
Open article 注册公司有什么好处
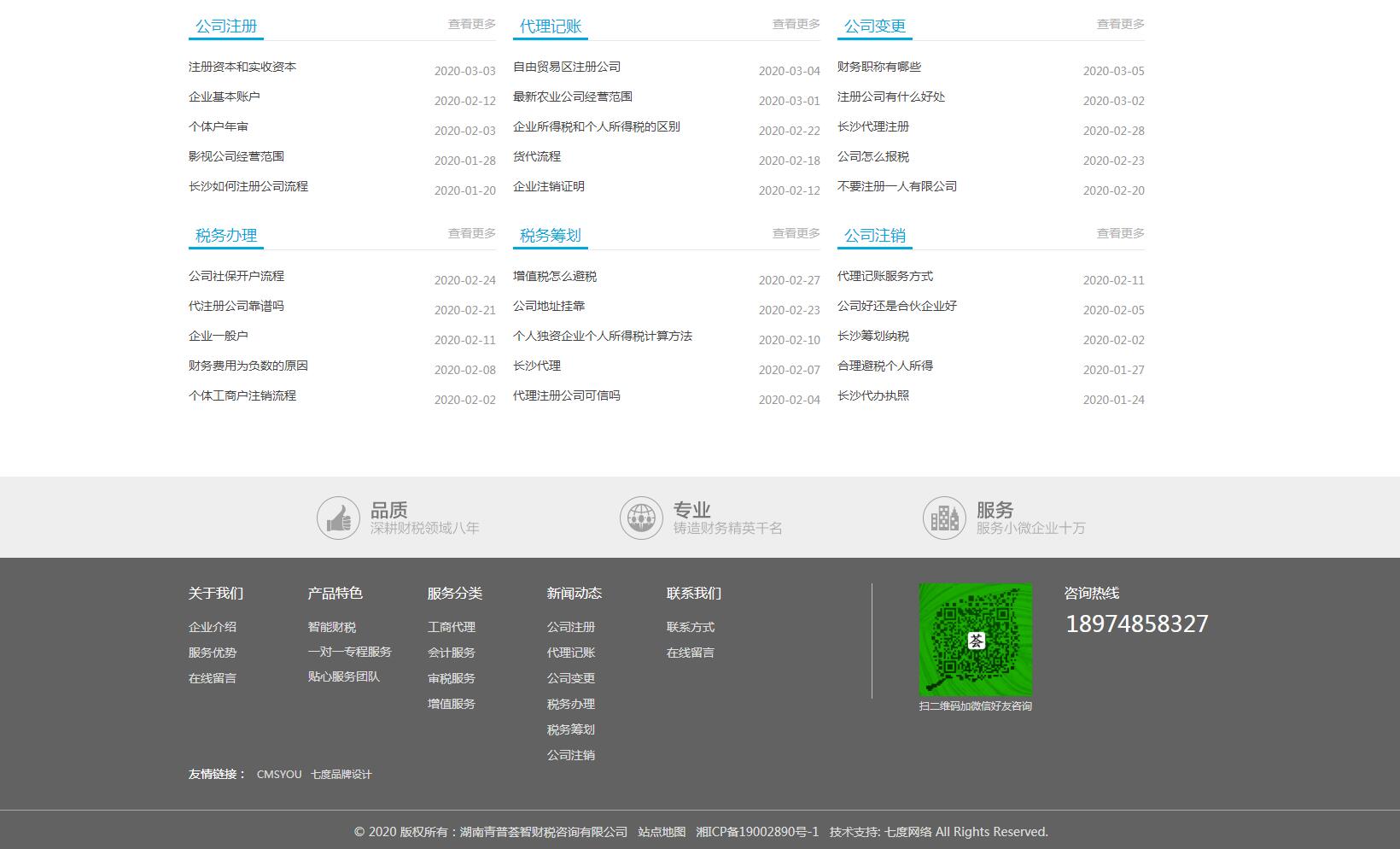(x=891, y=97)
